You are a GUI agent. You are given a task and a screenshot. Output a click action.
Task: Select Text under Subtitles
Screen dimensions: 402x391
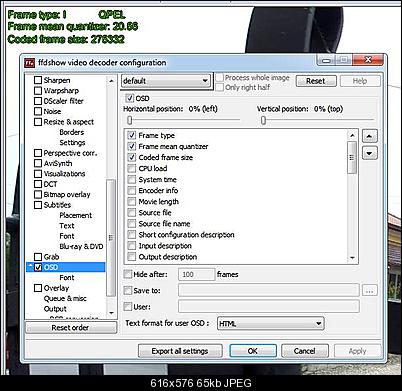67,225
